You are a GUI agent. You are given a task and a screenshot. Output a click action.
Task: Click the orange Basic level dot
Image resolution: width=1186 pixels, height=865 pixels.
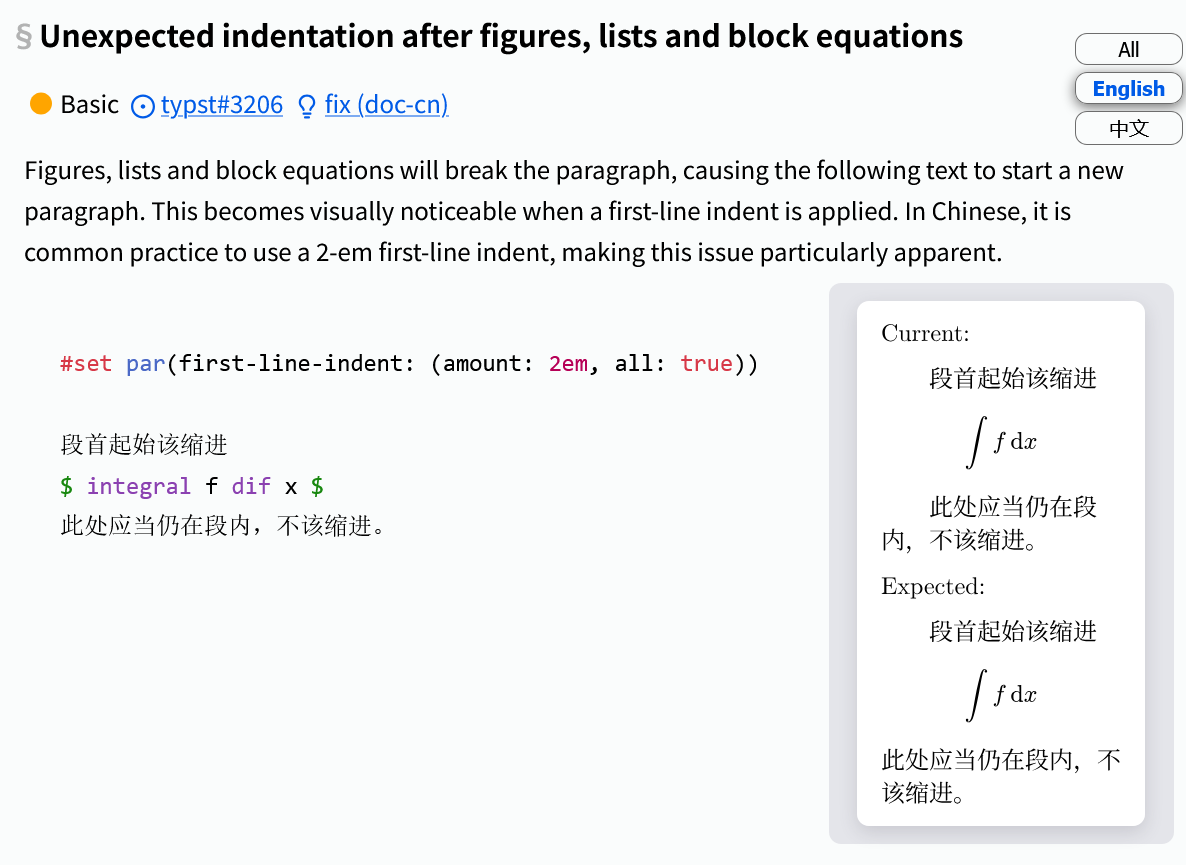(41, 103)
